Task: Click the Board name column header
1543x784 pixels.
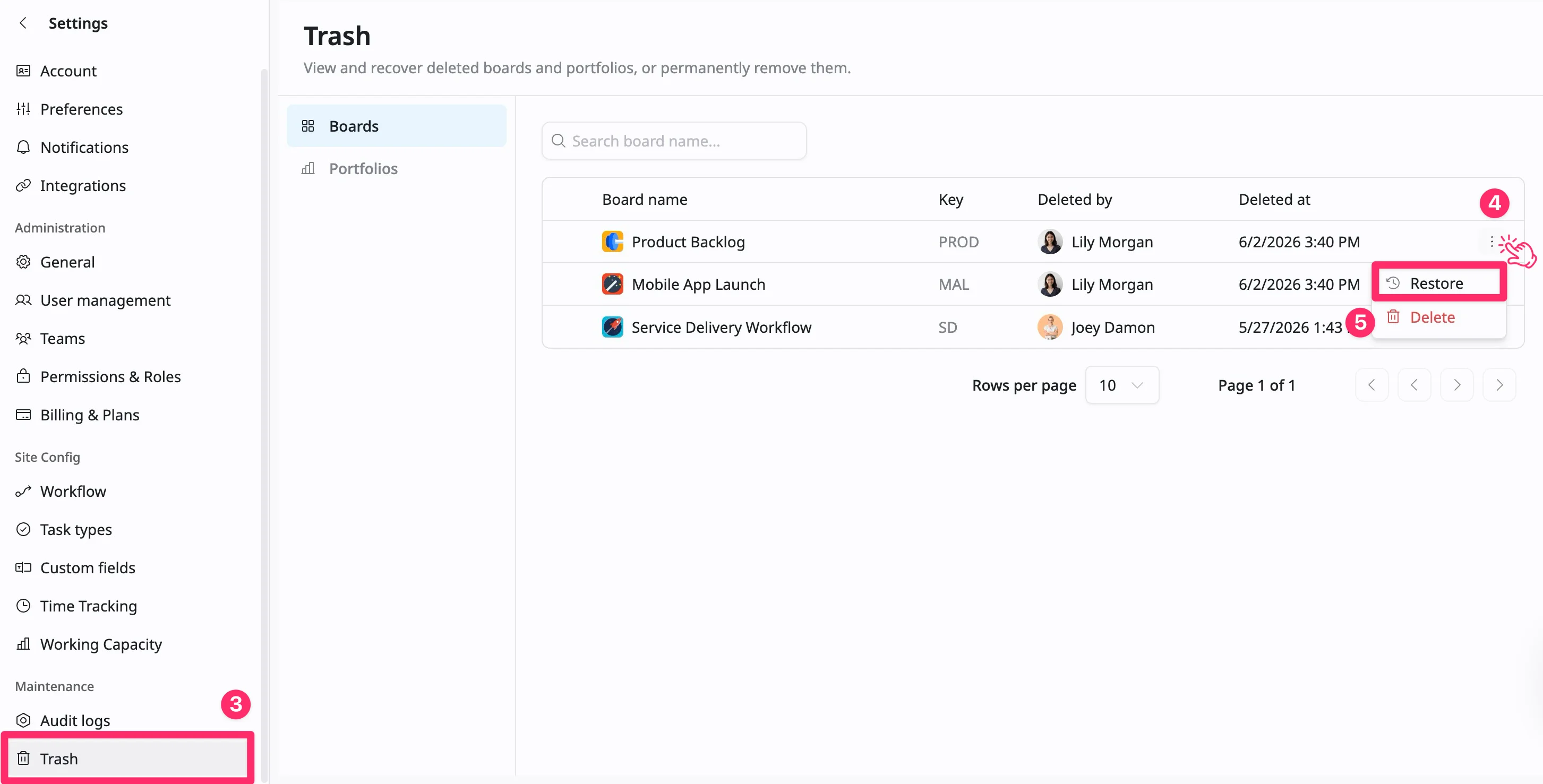Action: point(645,200)
